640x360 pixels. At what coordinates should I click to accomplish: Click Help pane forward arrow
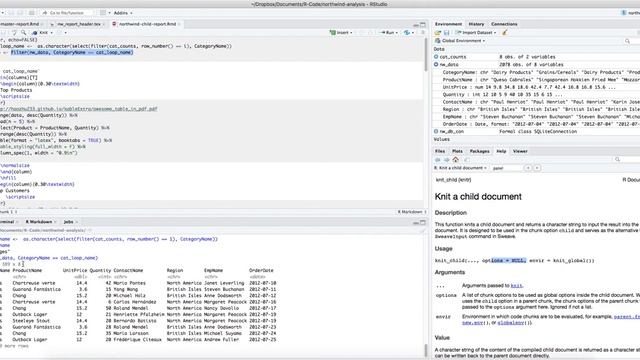pyautogui.click(x=447, y=160)
